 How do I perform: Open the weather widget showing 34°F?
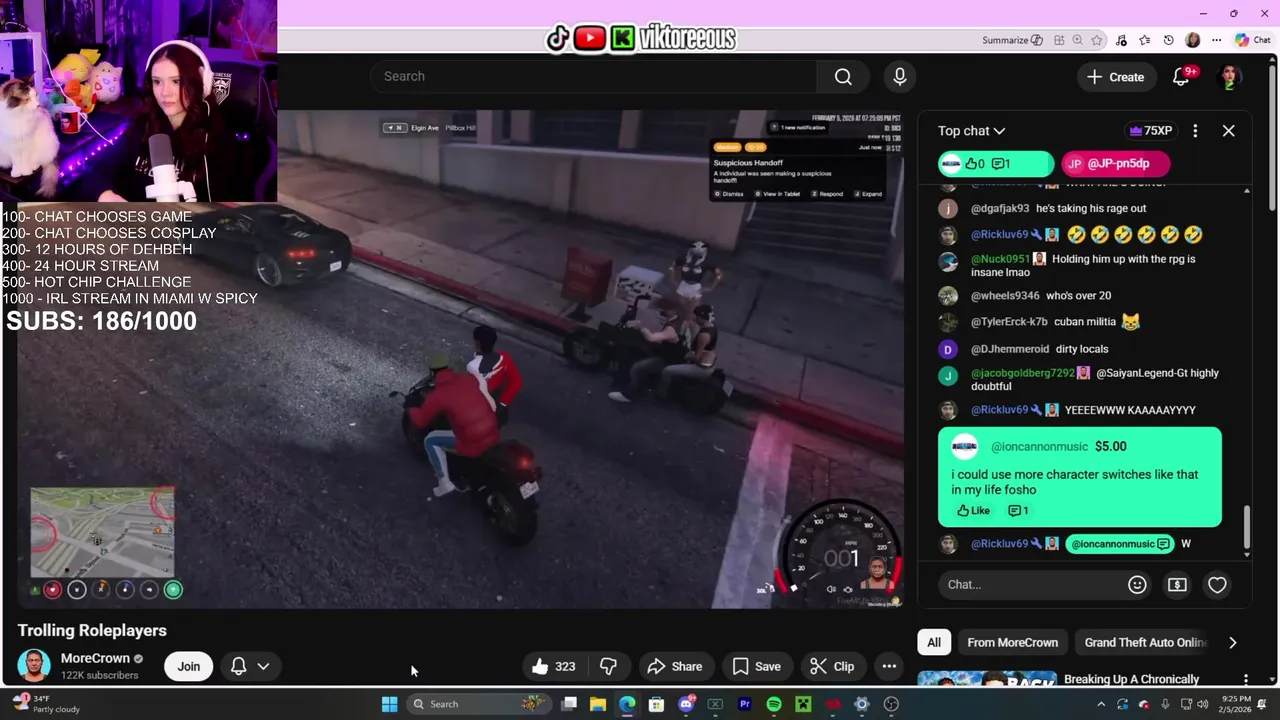pos(45,704)
